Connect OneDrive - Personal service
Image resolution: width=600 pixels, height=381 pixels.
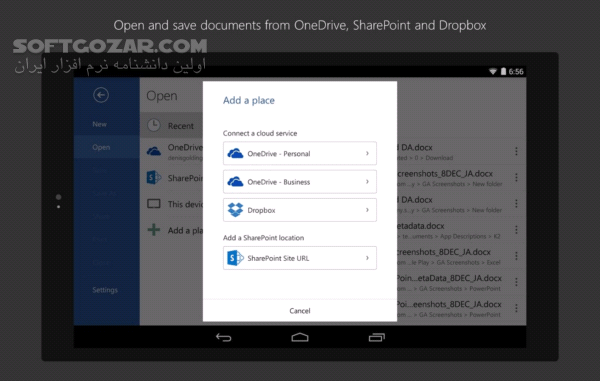300,153
